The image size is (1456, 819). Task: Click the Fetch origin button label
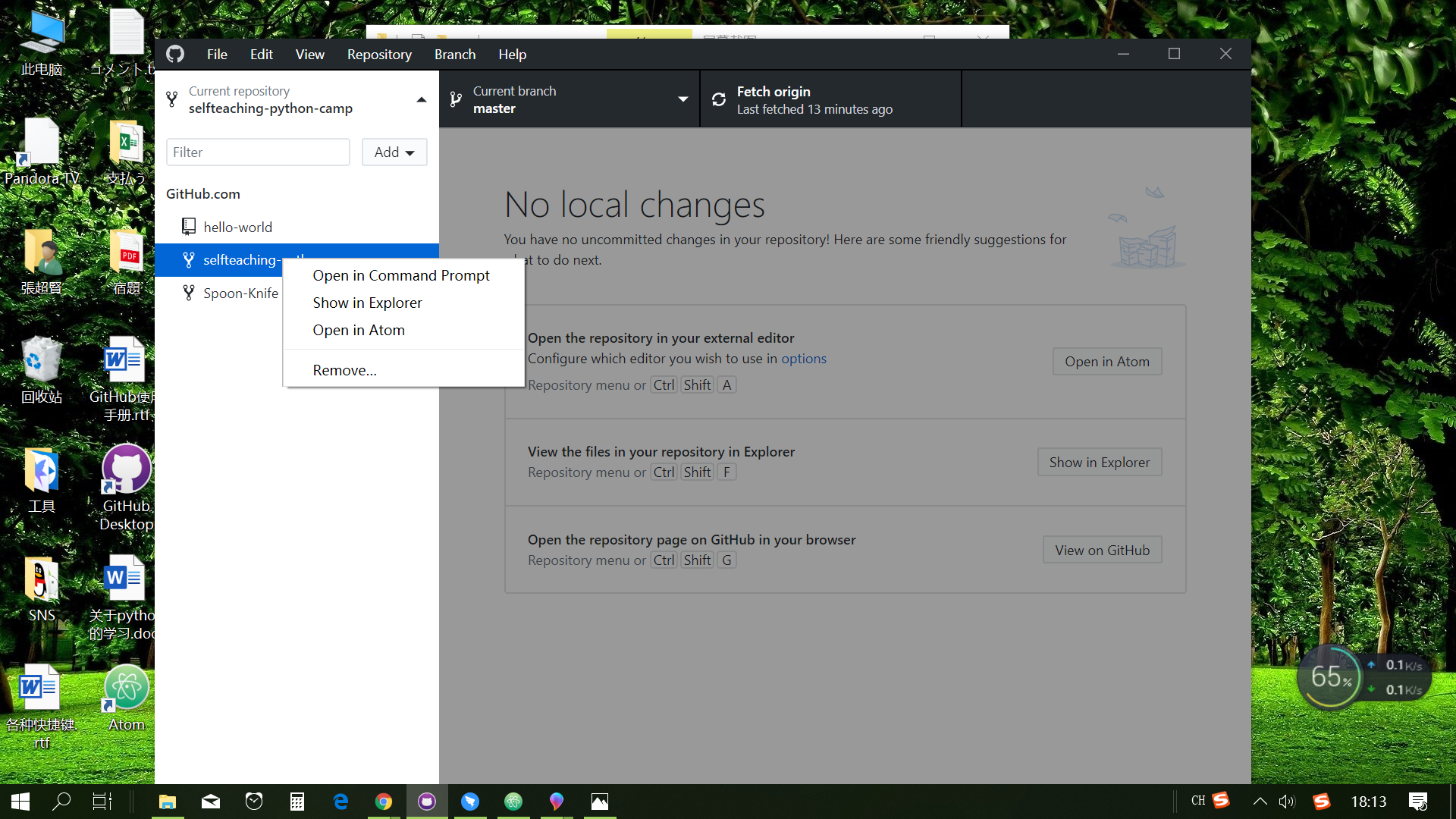pyautogui.click(x=773, y=91)
